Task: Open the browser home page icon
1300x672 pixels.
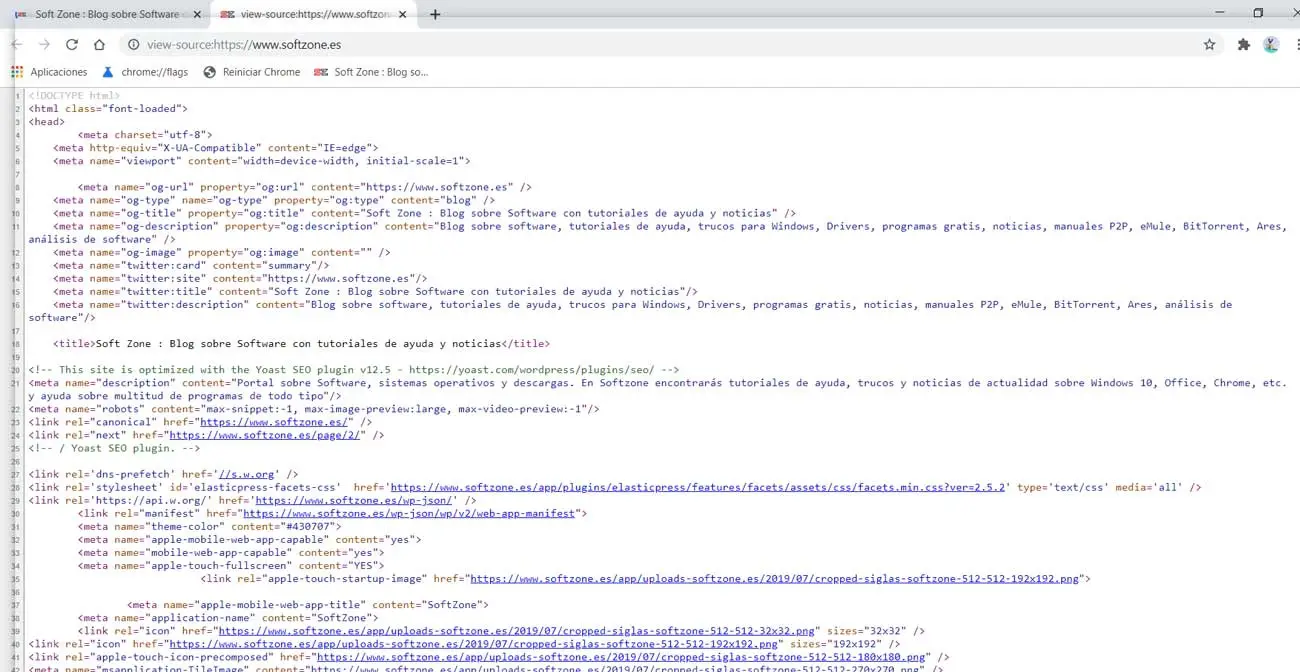Action: pyautogui.click(x=99, y=45)
